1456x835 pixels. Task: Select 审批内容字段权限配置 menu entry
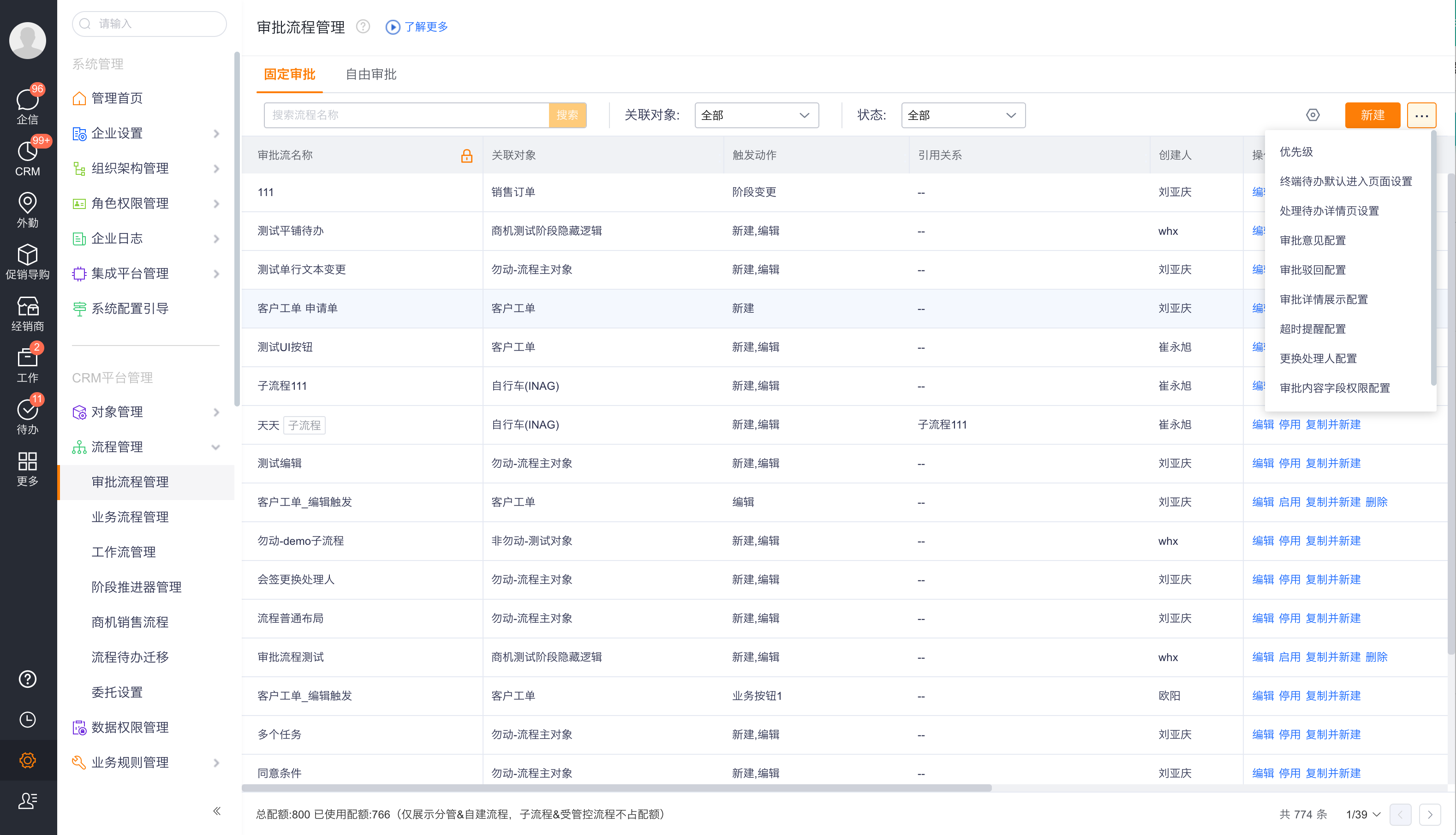[x=1335, y=388]
